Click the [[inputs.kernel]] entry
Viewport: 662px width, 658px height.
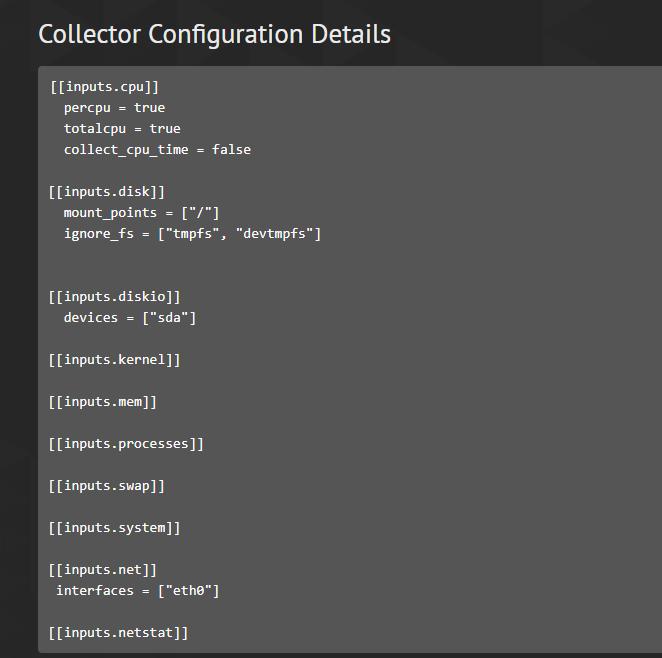[114, 360]
